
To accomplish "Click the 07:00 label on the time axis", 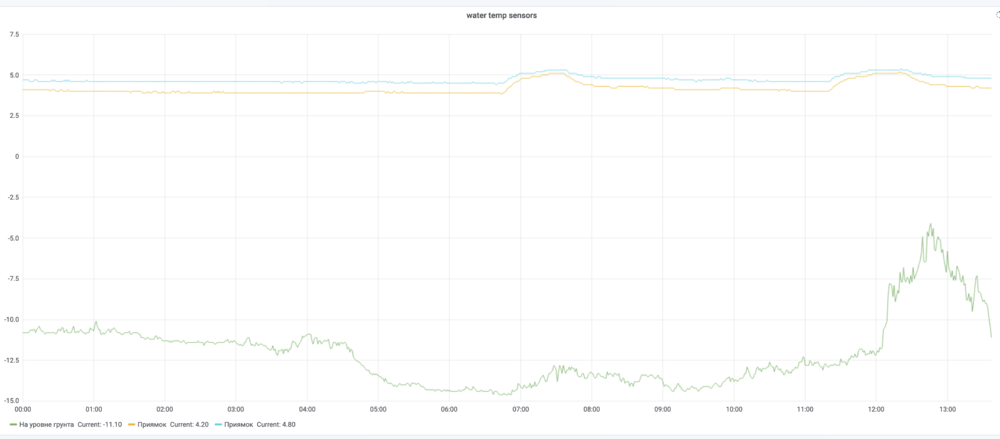I will (x=520, y=409).
